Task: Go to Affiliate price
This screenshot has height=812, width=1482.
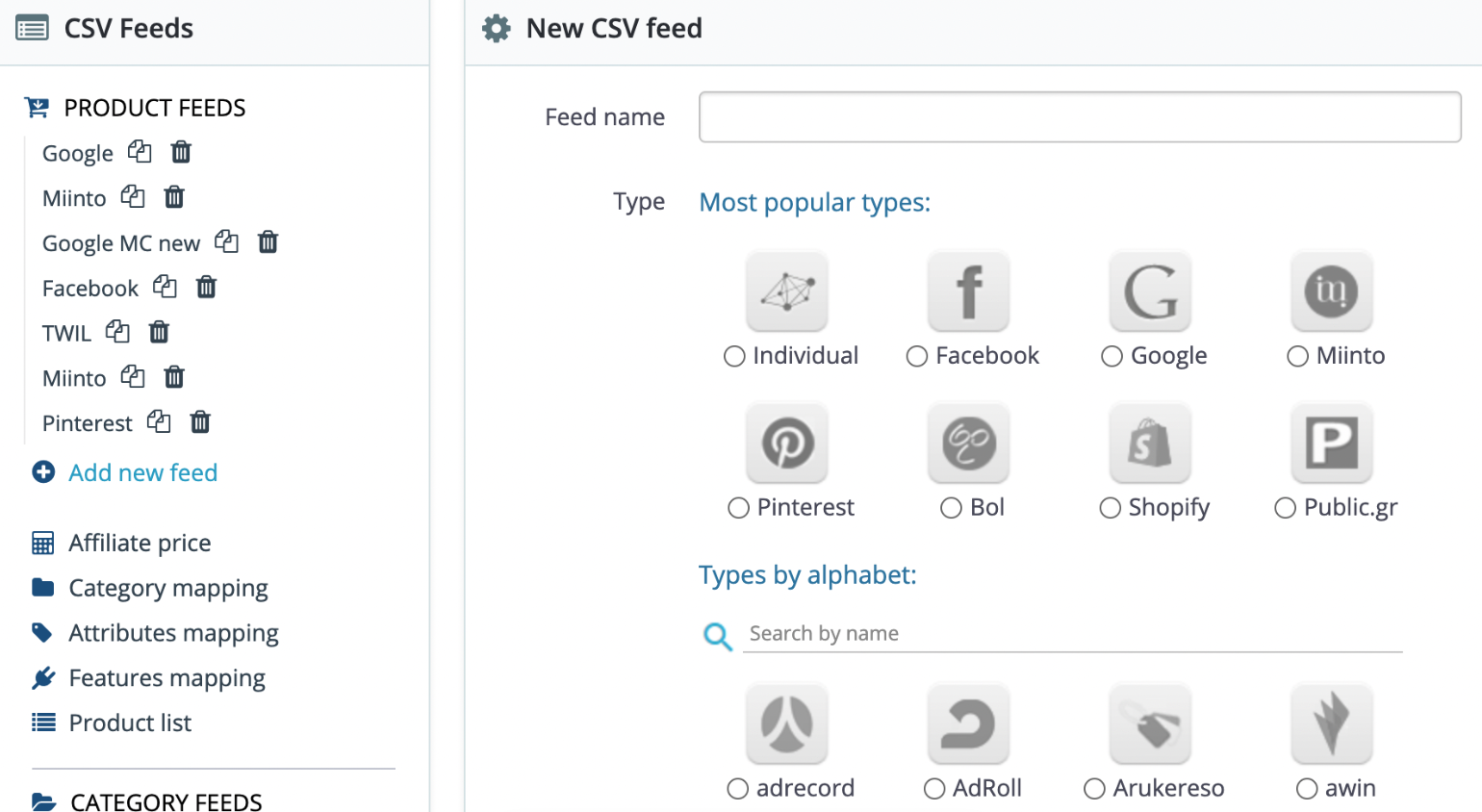Action: point(140,543)
